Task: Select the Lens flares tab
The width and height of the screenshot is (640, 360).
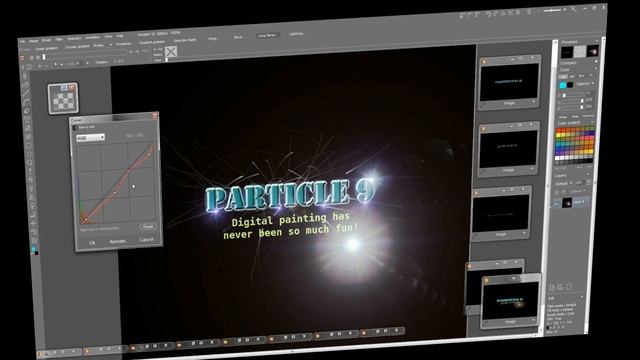Action: (x=267, y=36)
